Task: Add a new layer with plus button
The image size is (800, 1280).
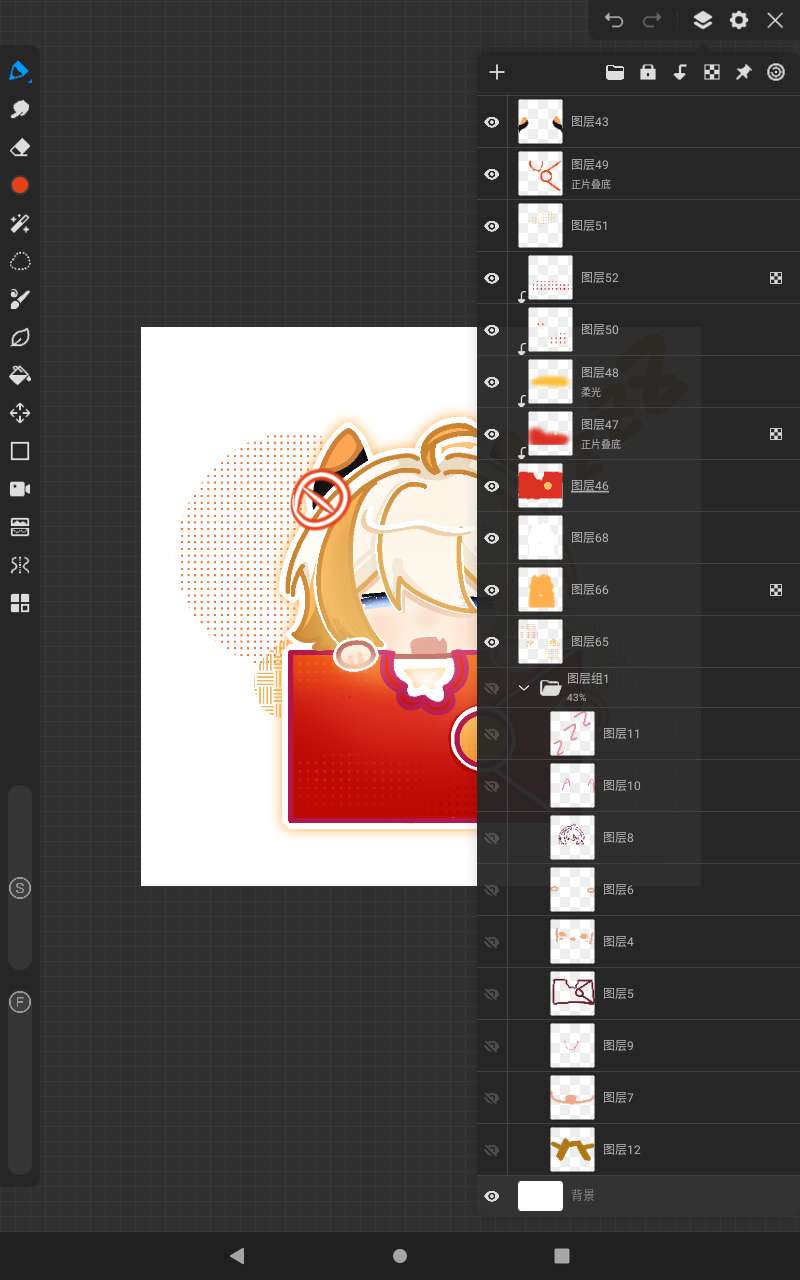Action: click(x=497, y=72)
